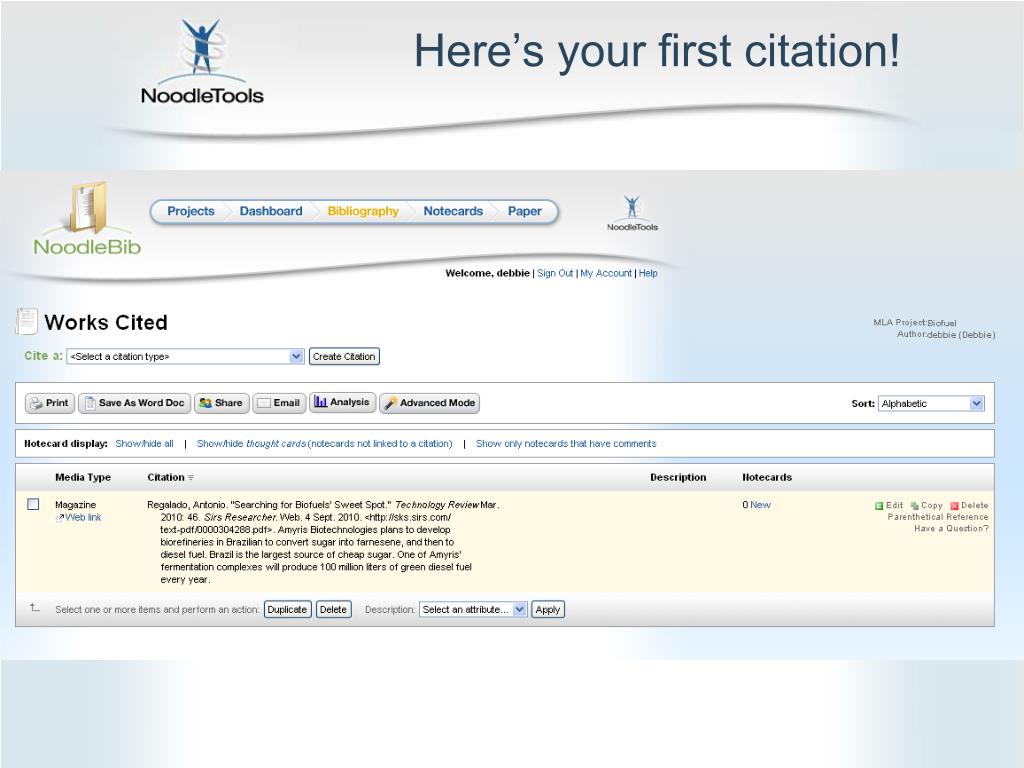Screen dimensions: 1024x768
Task: Click the green Edit icon for the citation
Action: coord(879,505)
